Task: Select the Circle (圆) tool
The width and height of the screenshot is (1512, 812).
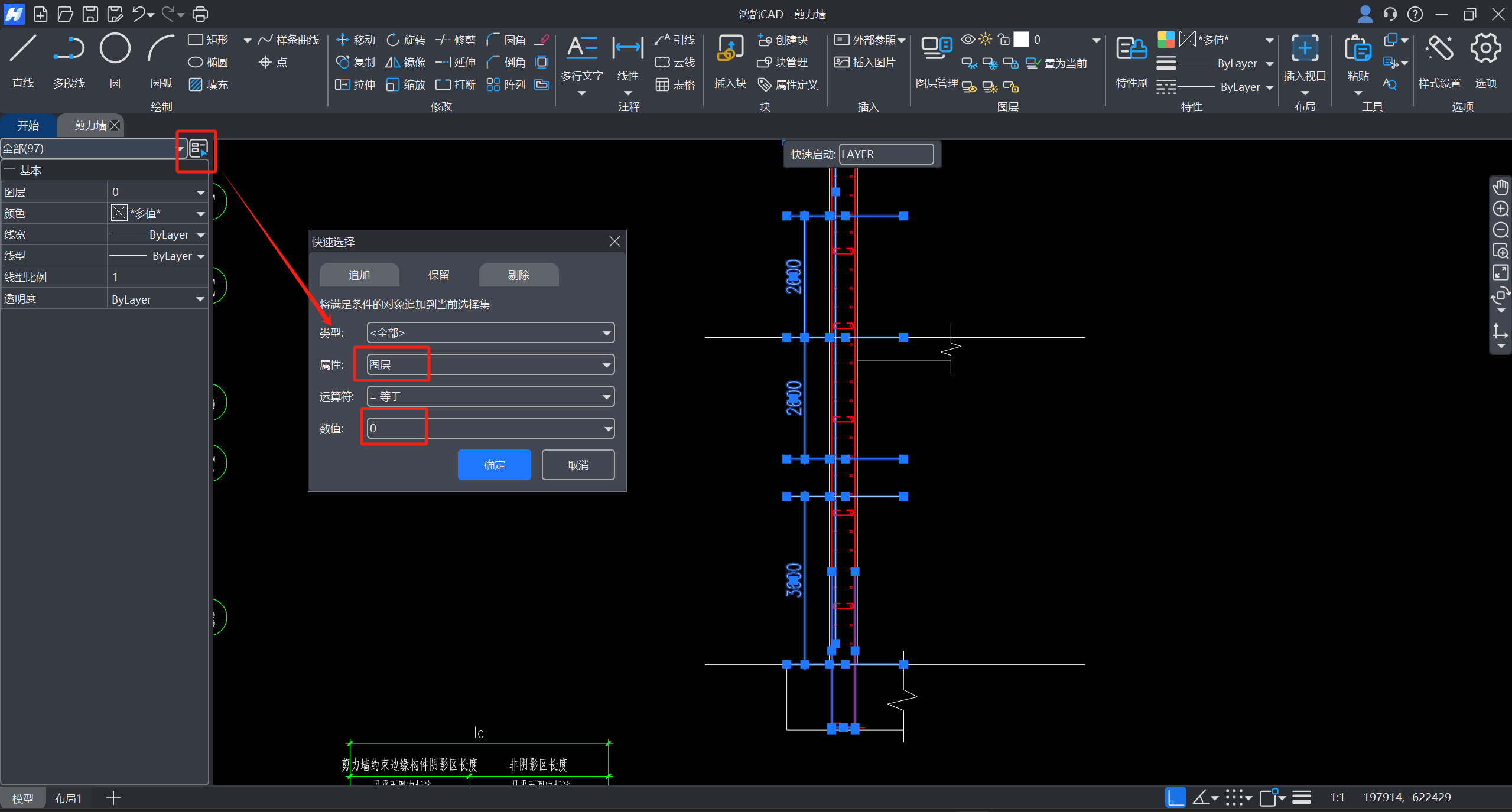Action: point(115,50)
